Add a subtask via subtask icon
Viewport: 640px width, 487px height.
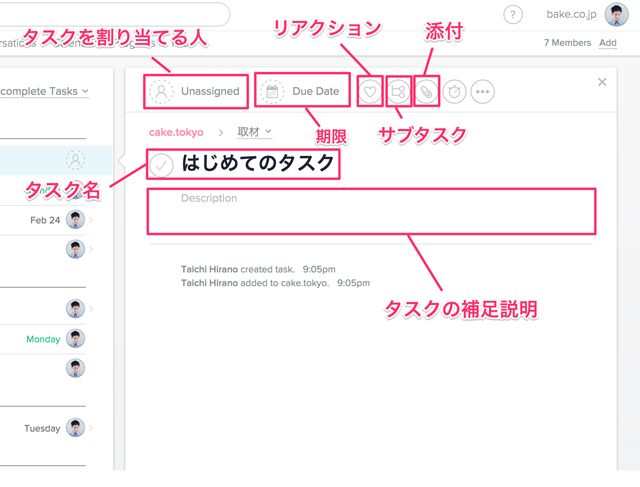pyautogui.click(x=398, y=91)
